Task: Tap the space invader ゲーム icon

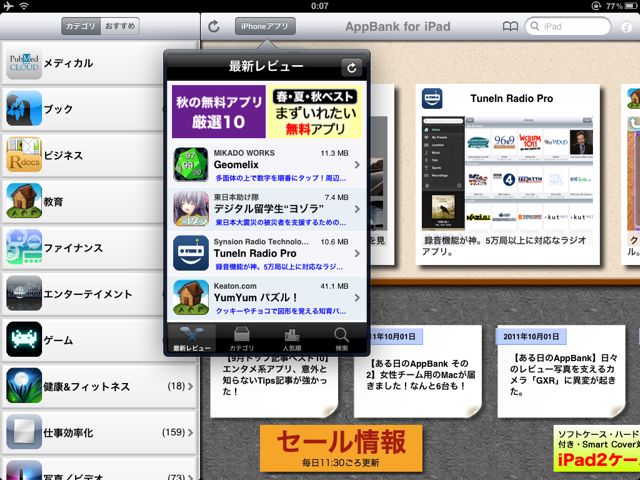Action: [24, 339]
